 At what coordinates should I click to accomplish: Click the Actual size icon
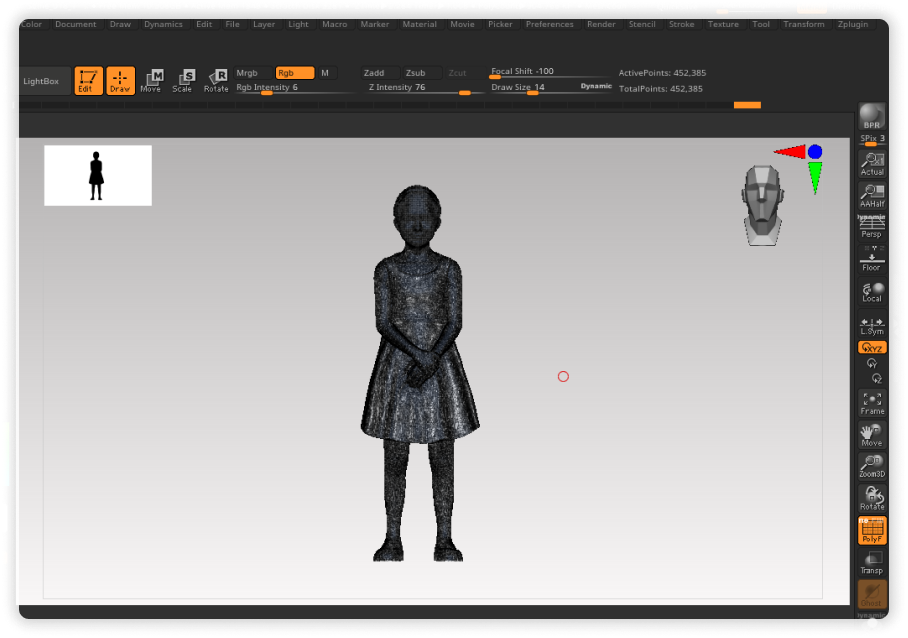[x=872, y=164]
